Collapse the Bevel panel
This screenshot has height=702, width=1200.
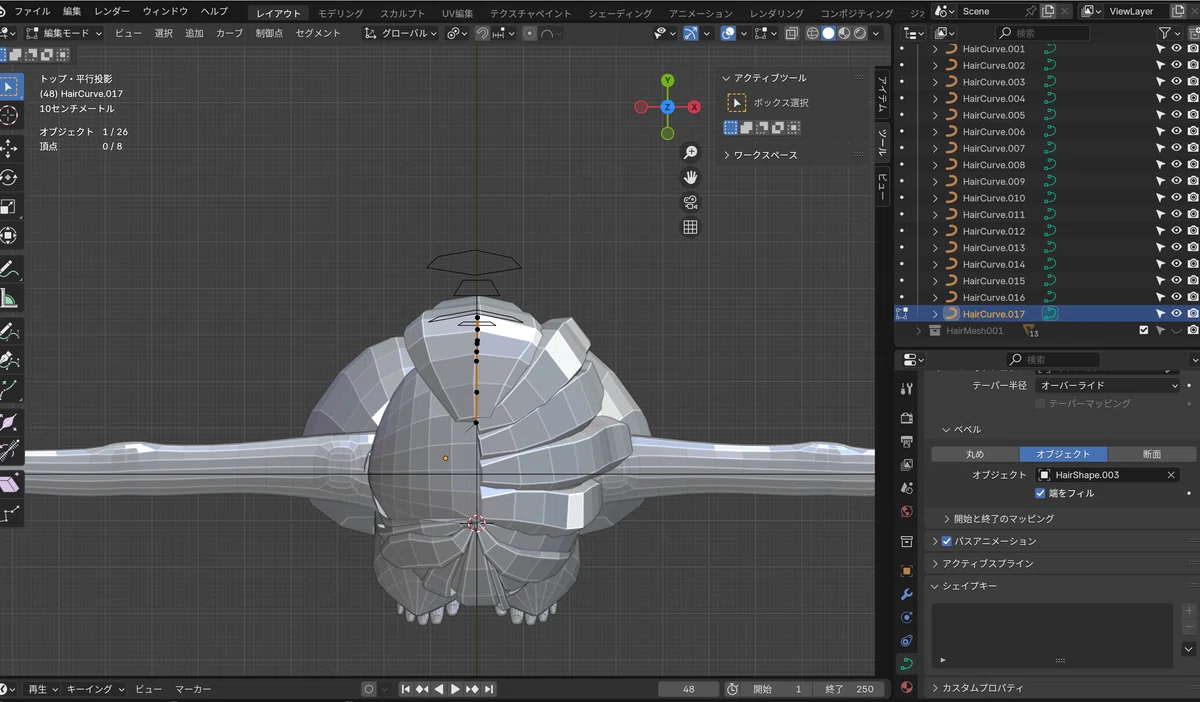click(948, 429)
